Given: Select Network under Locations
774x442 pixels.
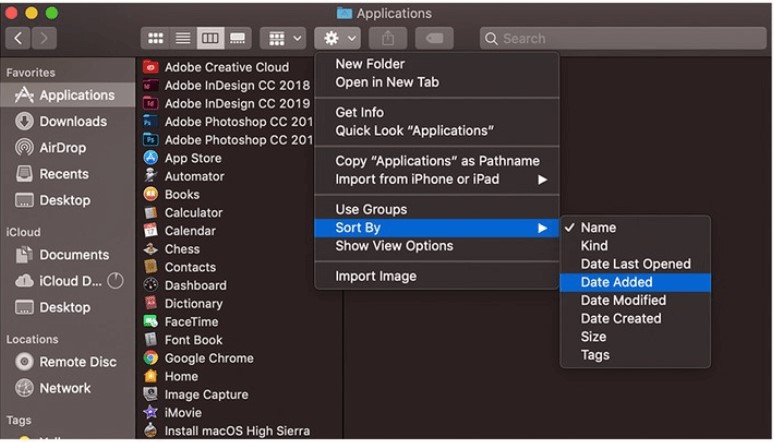Looking at the screenshot, I should click(x=68, y=388).
